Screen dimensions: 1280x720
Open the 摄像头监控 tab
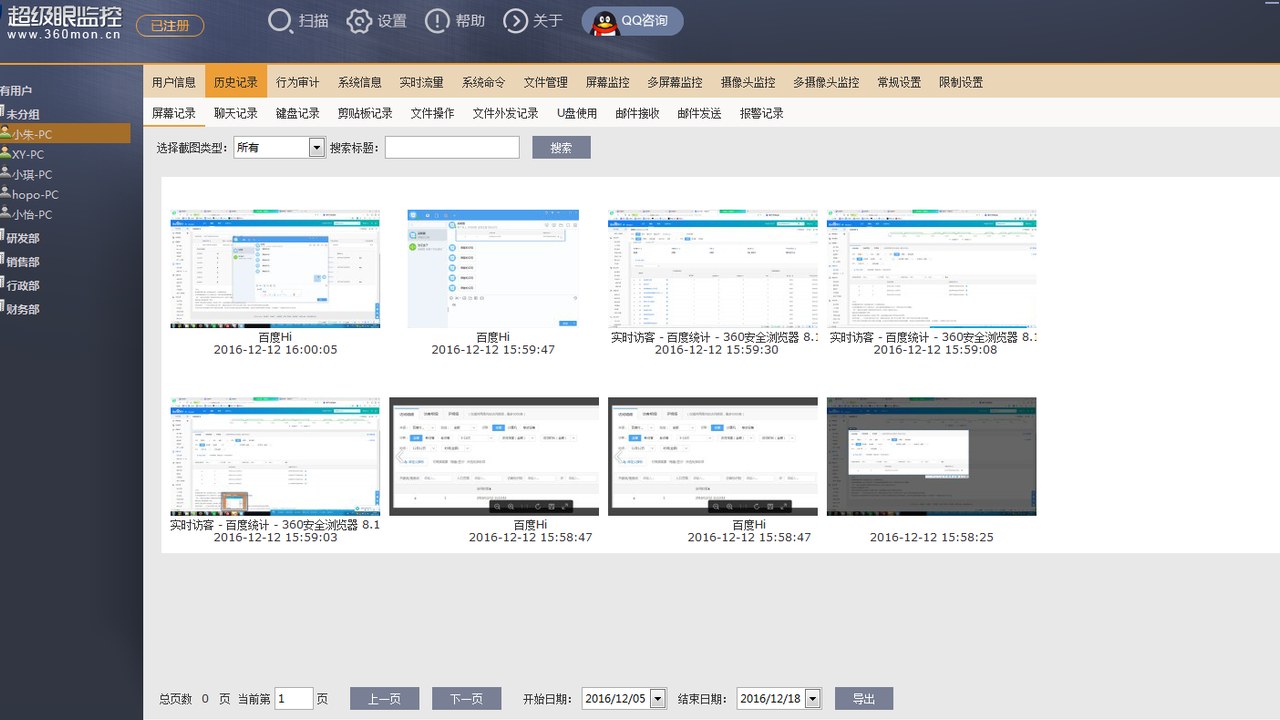[748, 82]
